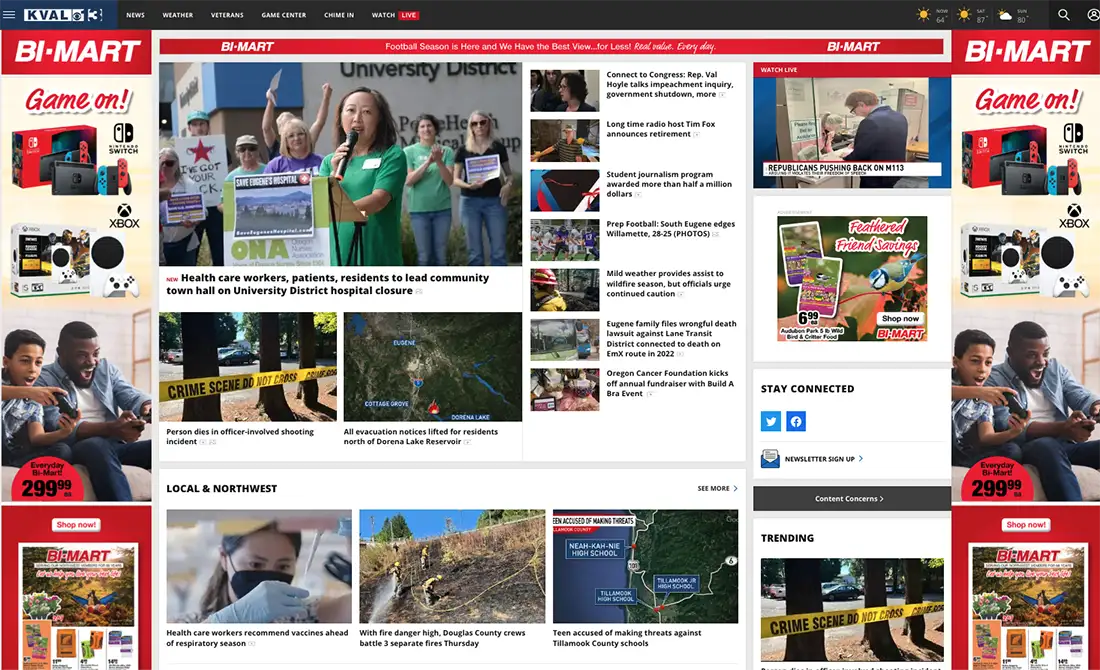1100x670 pixels.
Task: Open Dorena Lake evacuation notices headline
Action: tap(420, 436)
